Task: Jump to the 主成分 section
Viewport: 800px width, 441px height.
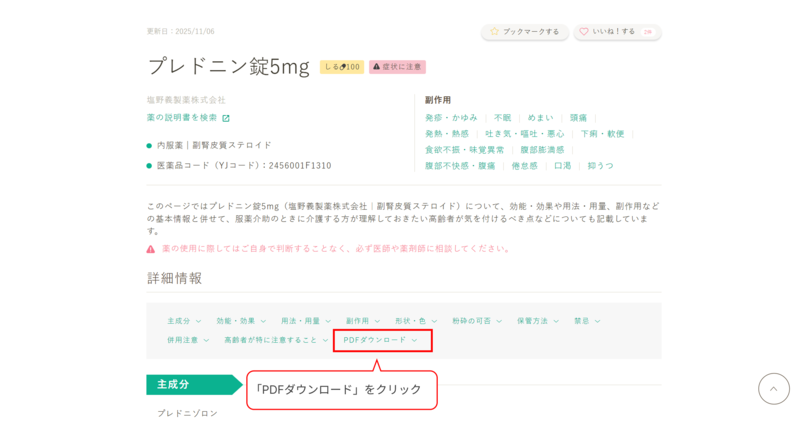Action: pyautogui.click(x=184, y=321)
